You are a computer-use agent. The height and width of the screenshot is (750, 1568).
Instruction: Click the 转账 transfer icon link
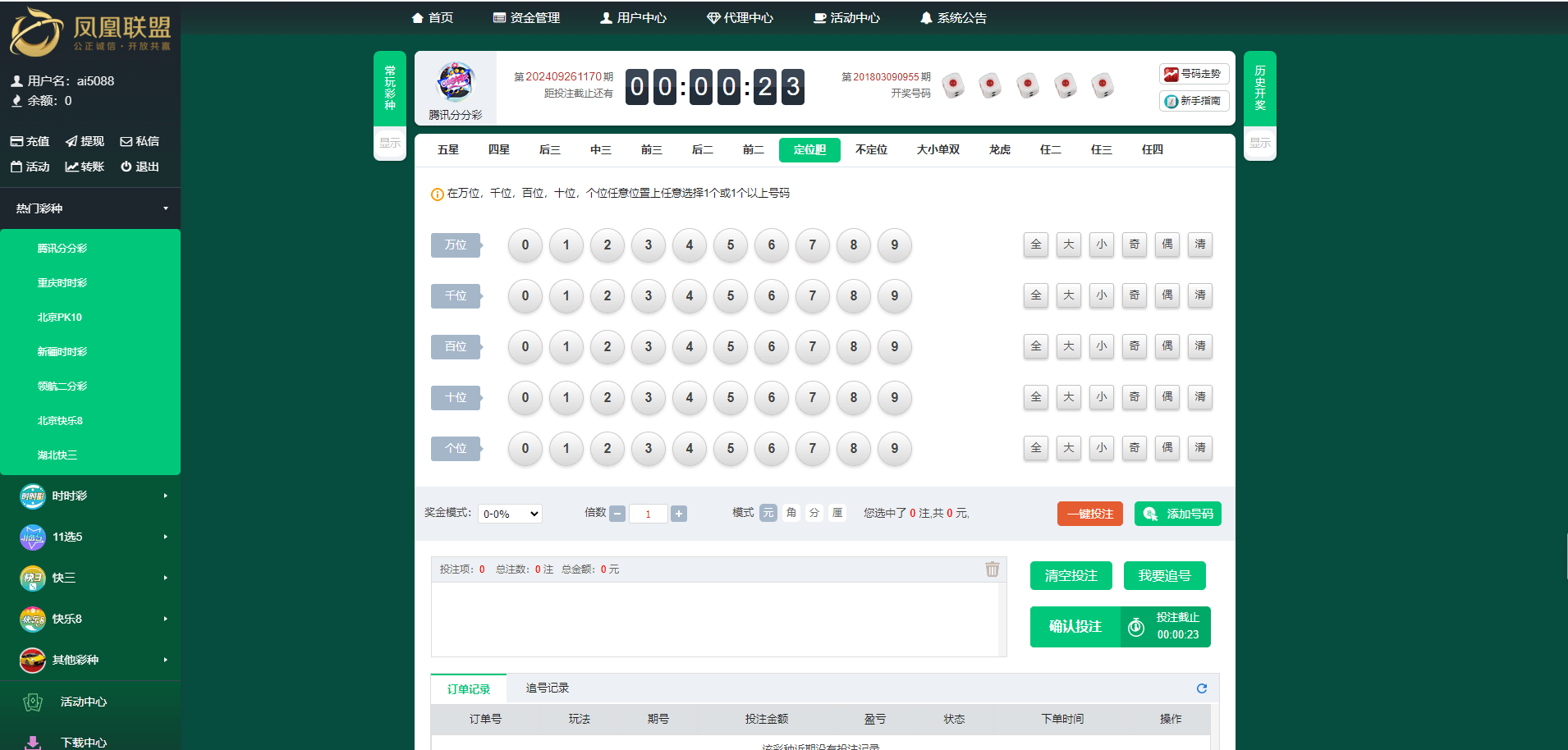pyautogui.click(x=85, y=167)
